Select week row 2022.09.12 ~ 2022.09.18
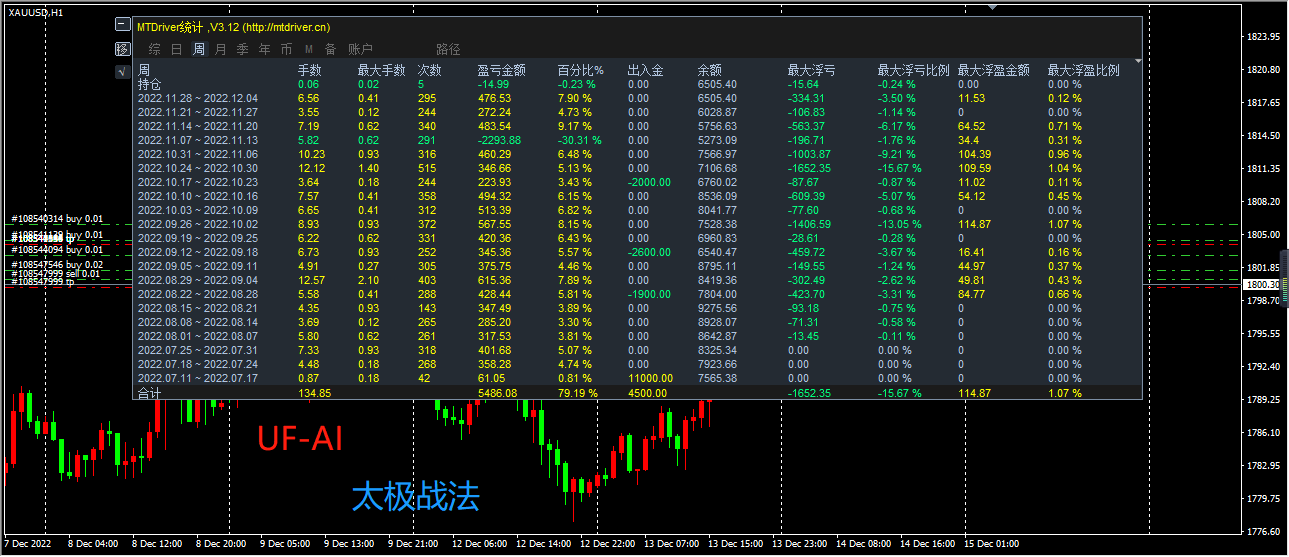1289x557 pixels. click(x=197, y=252)
